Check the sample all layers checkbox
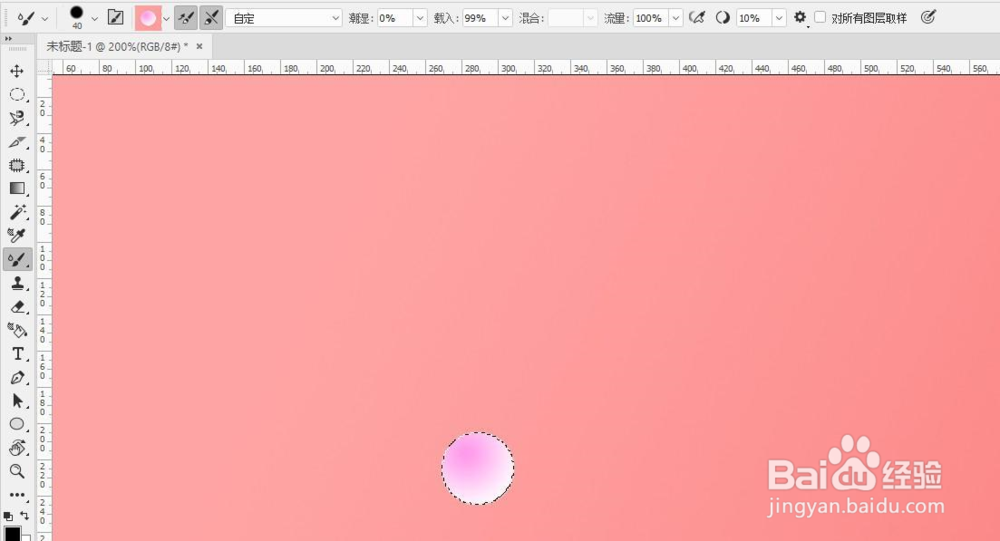Screen dimensions: 1000x541 [820, 17]
